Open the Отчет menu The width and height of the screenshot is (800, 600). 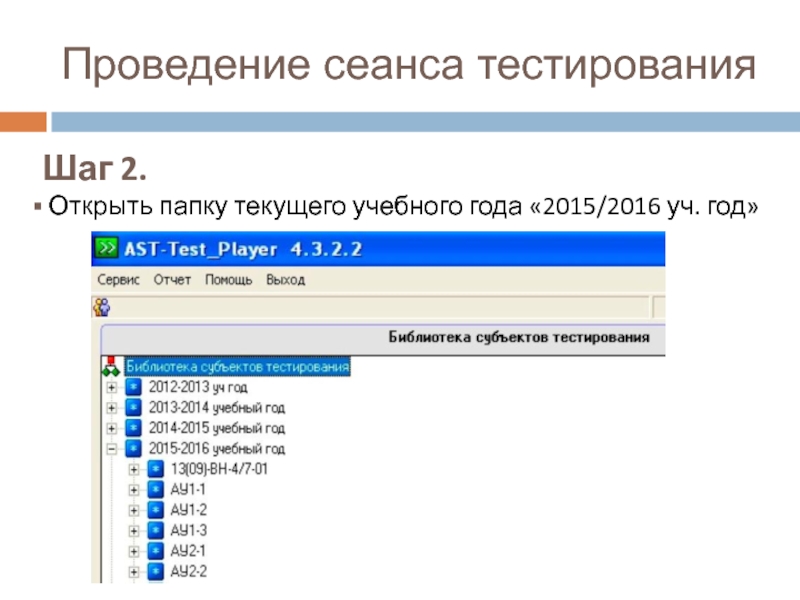point(172,280)
